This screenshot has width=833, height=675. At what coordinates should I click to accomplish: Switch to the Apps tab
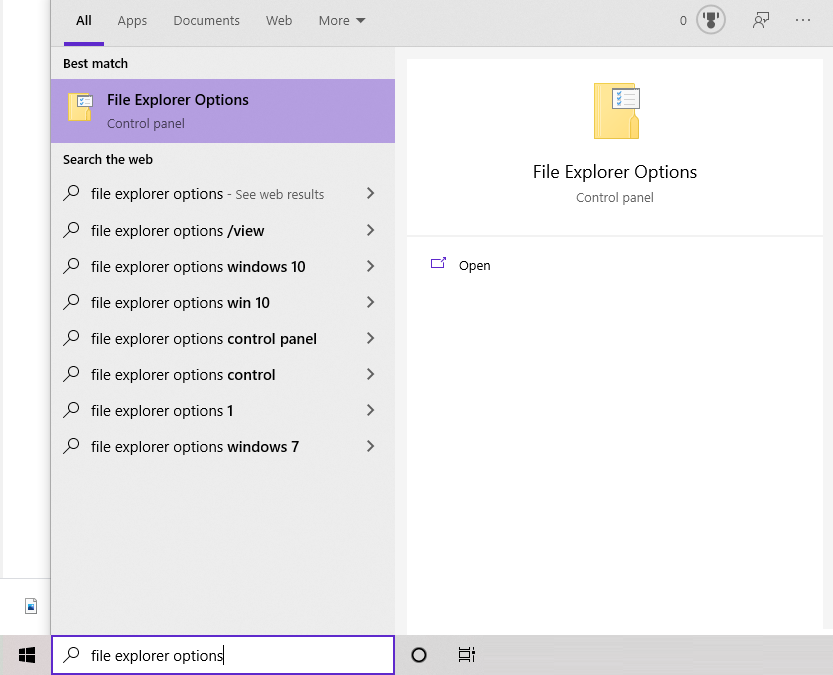(131, 20)
